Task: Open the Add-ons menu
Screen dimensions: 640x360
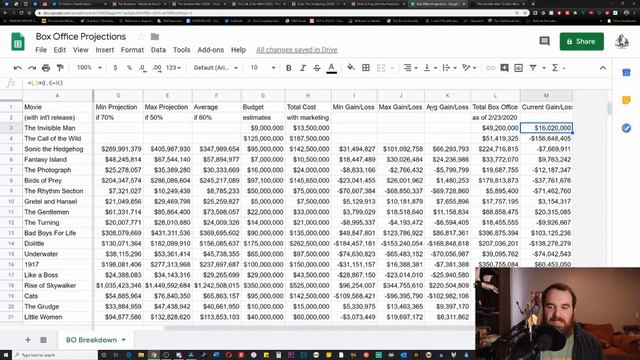Action: coord(211,50)
